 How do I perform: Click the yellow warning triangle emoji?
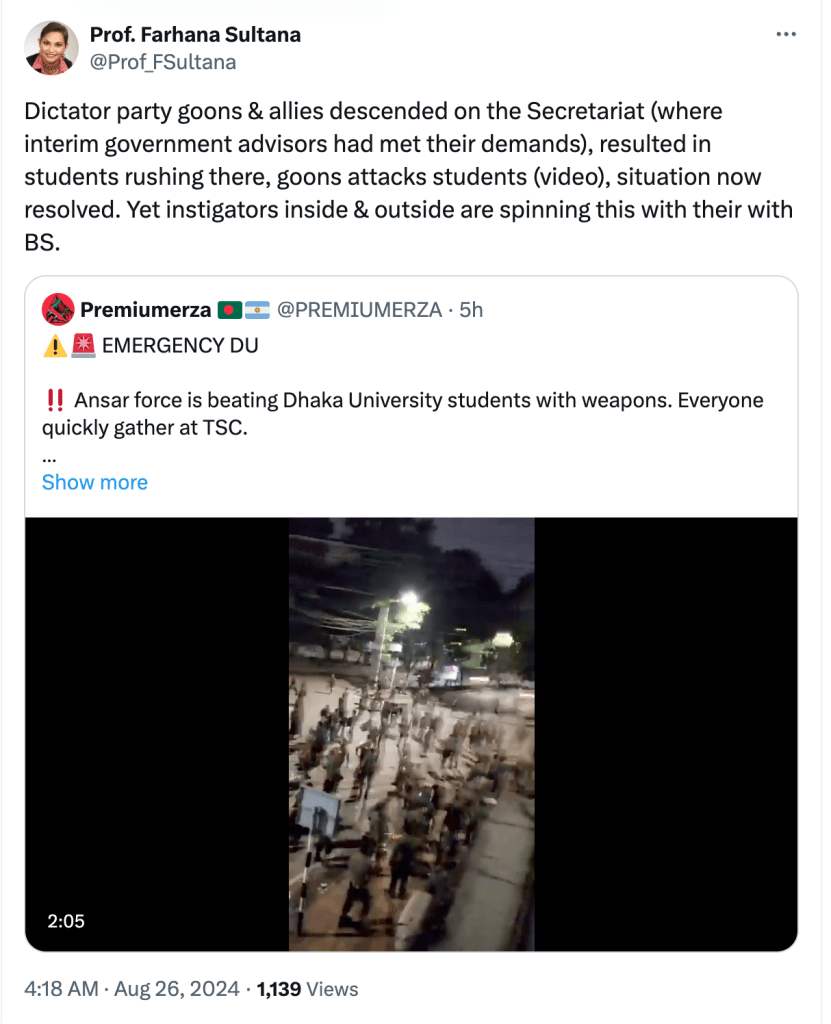54,346
